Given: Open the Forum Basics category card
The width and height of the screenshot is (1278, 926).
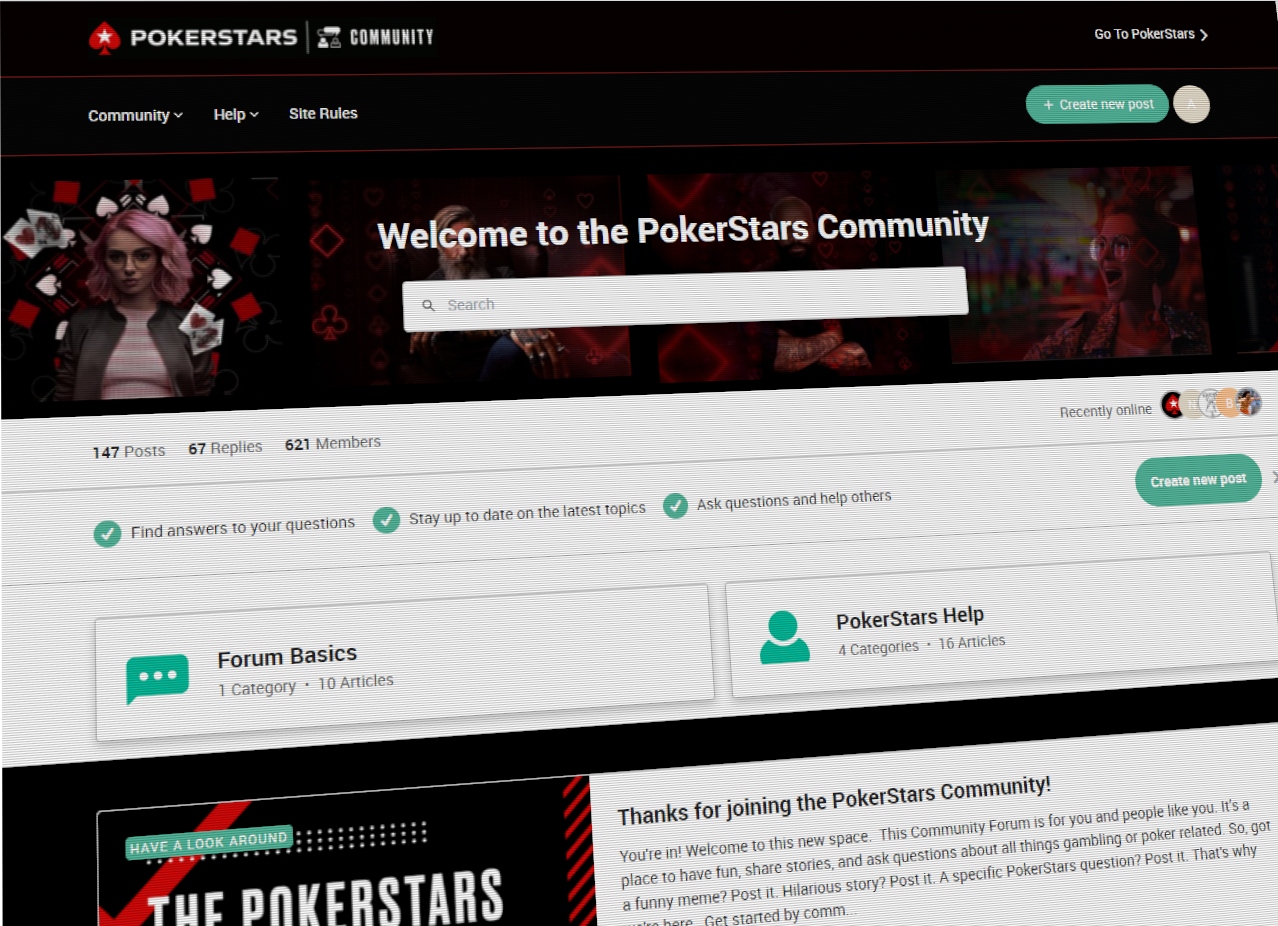Looking at the screenshot, I should pyautogui.click(x=404, y=663).
